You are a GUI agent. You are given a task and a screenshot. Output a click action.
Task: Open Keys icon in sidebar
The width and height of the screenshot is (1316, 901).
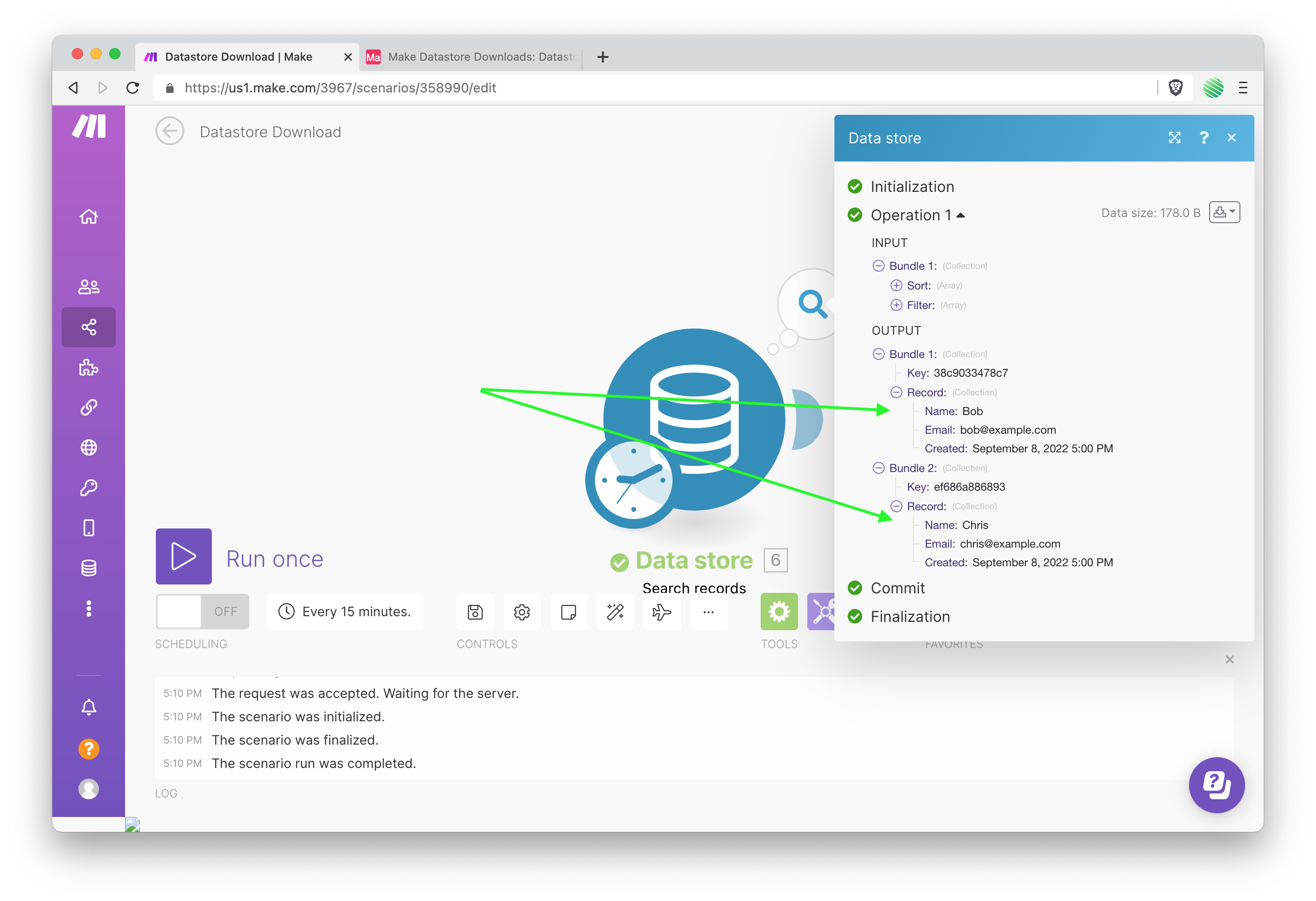88,487
